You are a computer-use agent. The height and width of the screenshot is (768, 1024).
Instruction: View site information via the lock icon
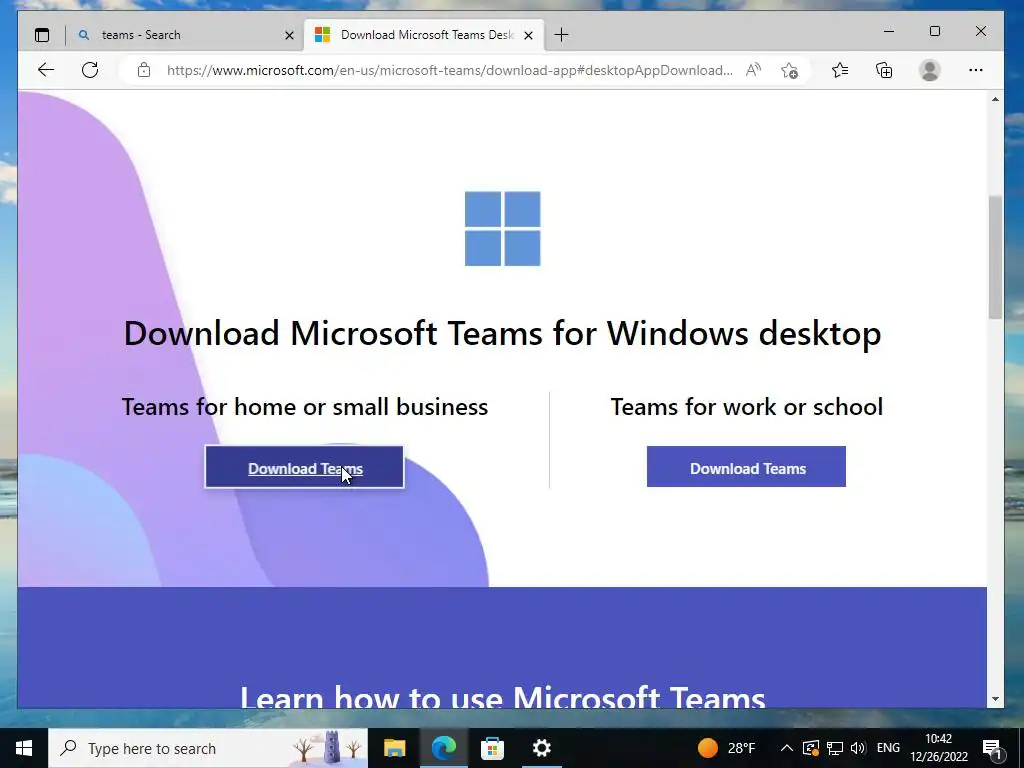144,70
